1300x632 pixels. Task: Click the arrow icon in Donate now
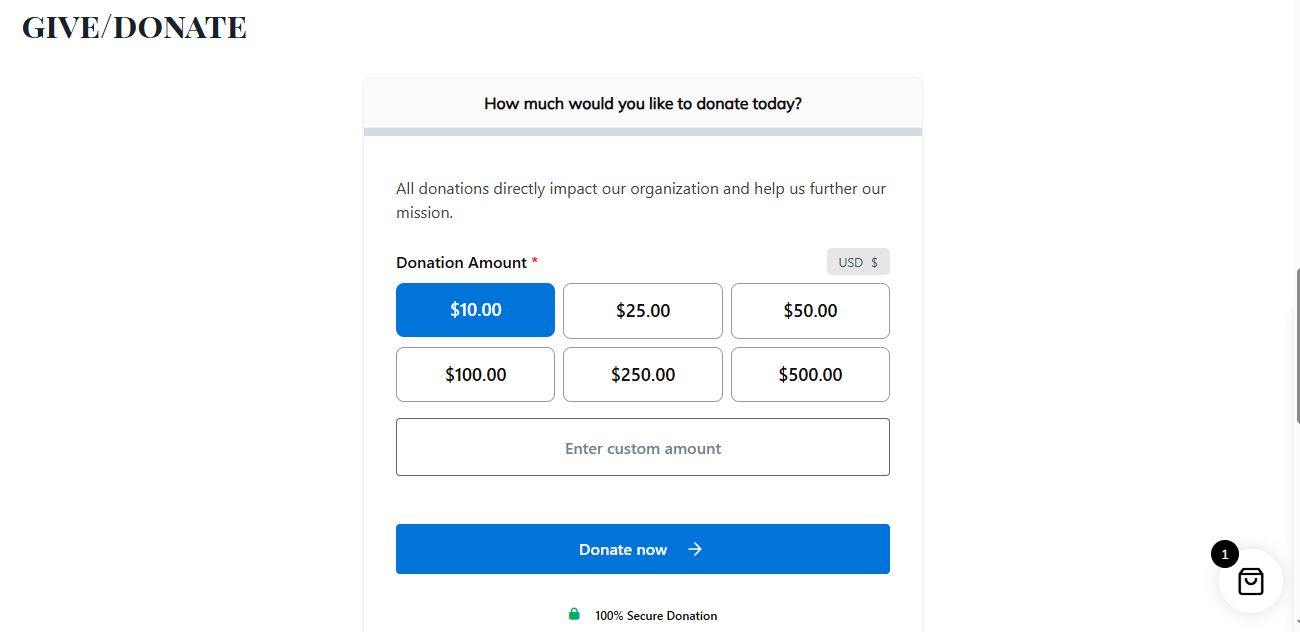pos(695,549)
